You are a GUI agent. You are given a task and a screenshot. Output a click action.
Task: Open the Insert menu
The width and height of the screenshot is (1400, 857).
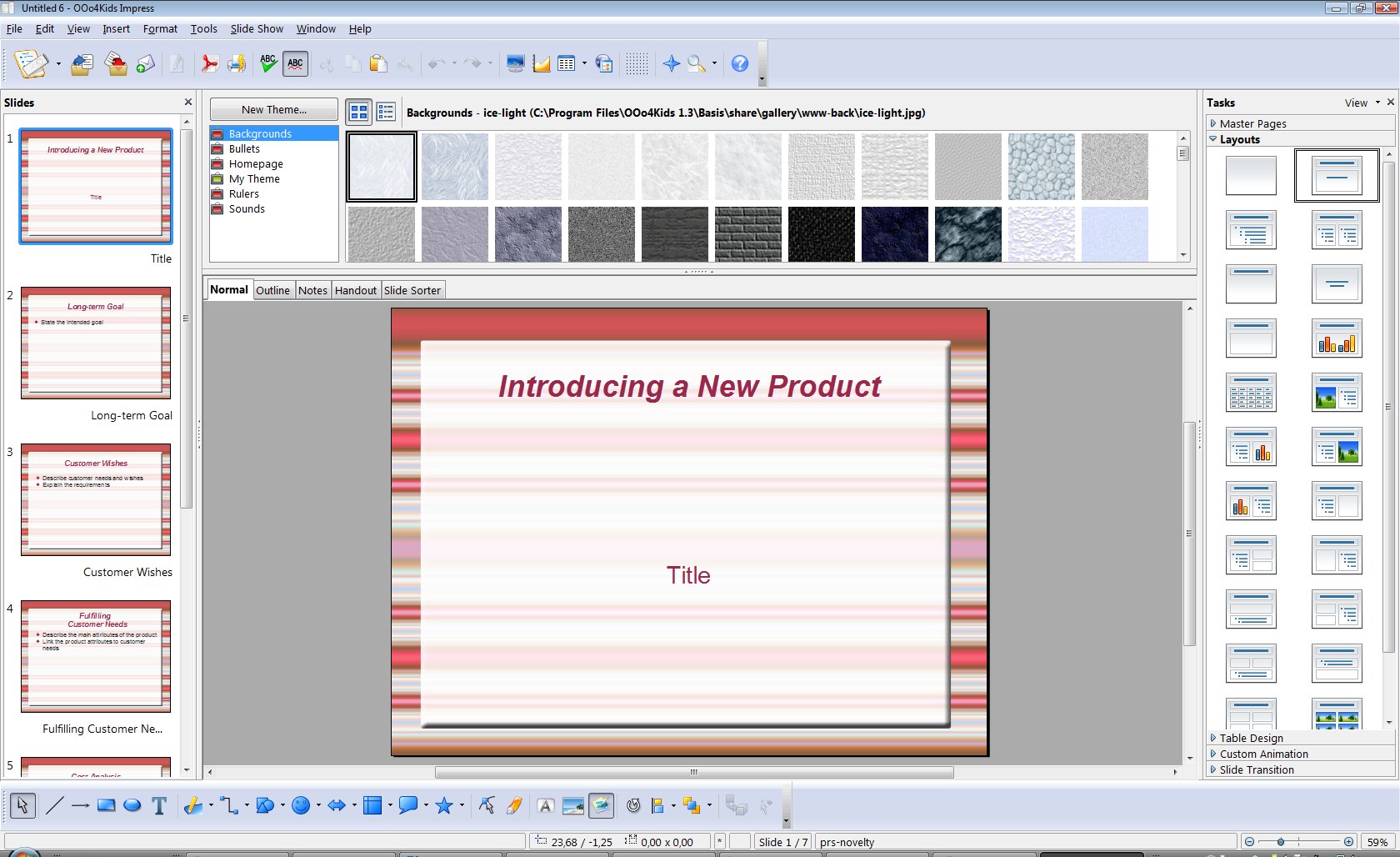116,28
